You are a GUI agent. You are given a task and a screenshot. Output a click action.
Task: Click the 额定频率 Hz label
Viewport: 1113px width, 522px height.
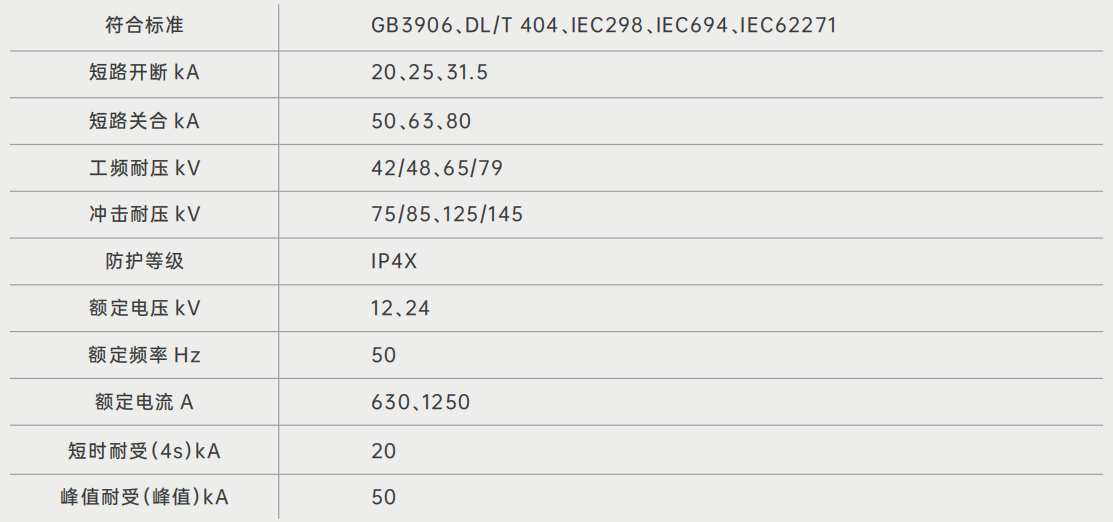pos(144,355)
